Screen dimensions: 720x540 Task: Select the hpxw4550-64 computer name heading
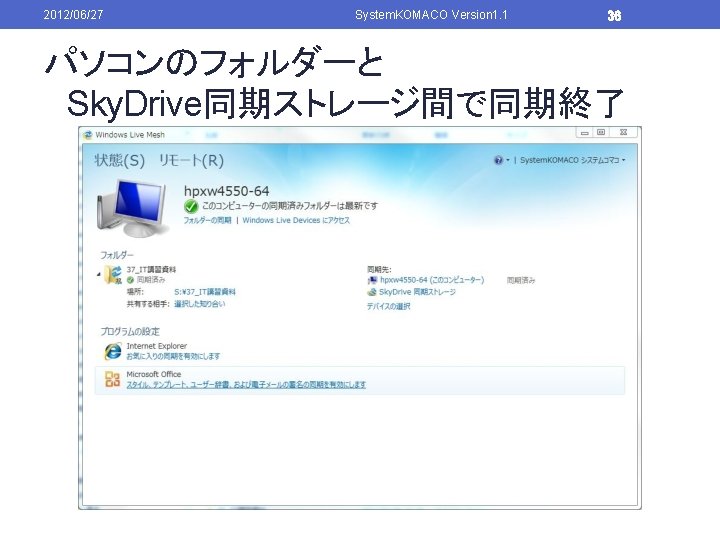click(x=226, y=191)
